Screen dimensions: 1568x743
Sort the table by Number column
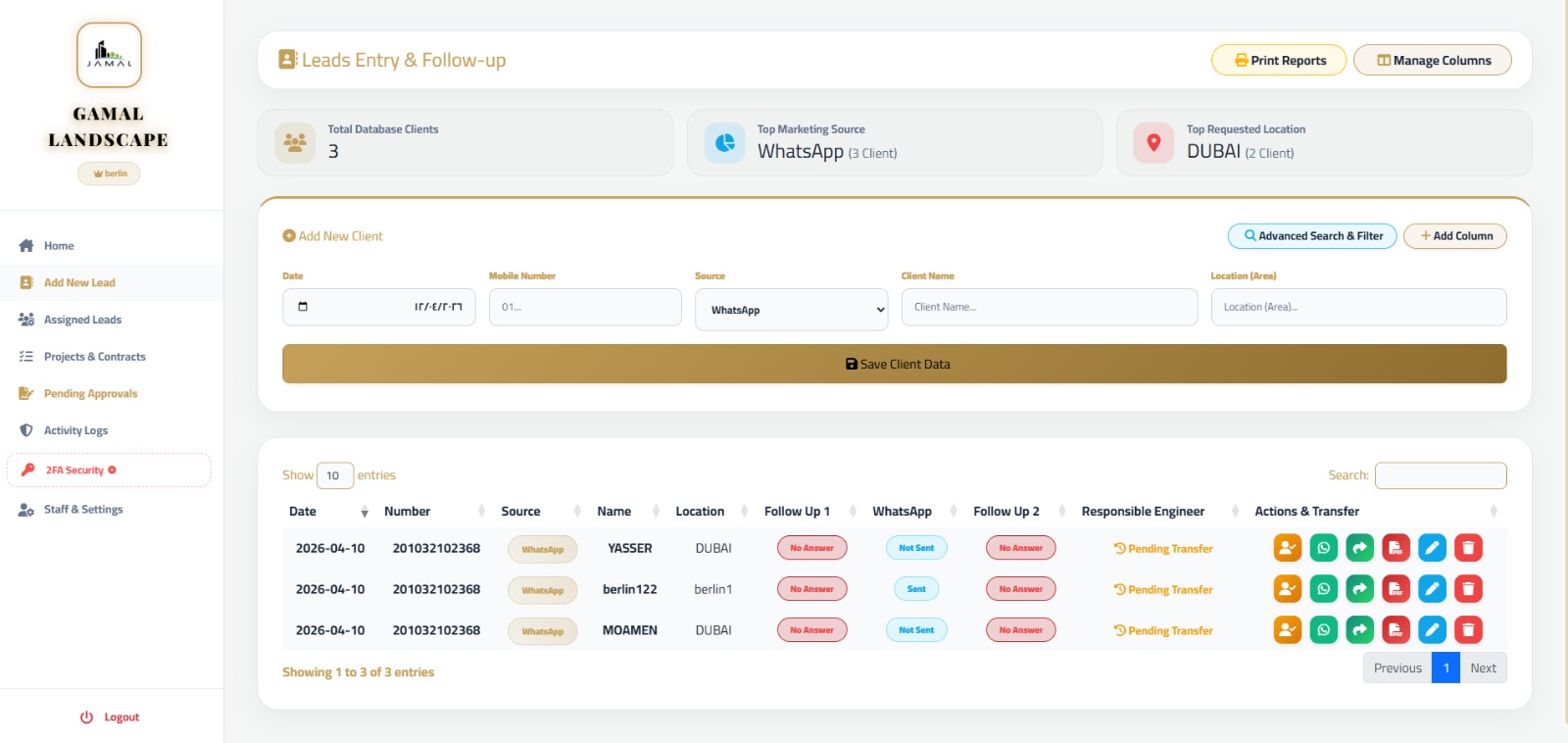434,512
